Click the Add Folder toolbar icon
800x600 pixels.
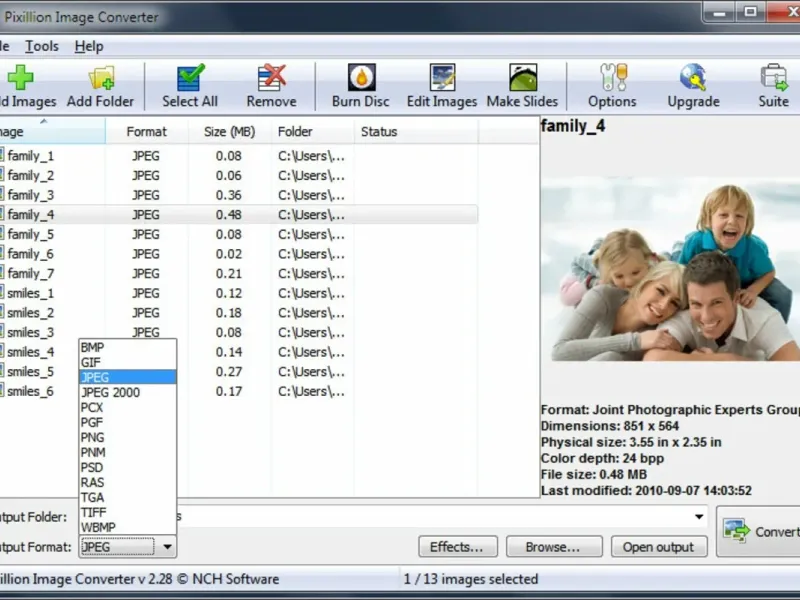(102, 78)
